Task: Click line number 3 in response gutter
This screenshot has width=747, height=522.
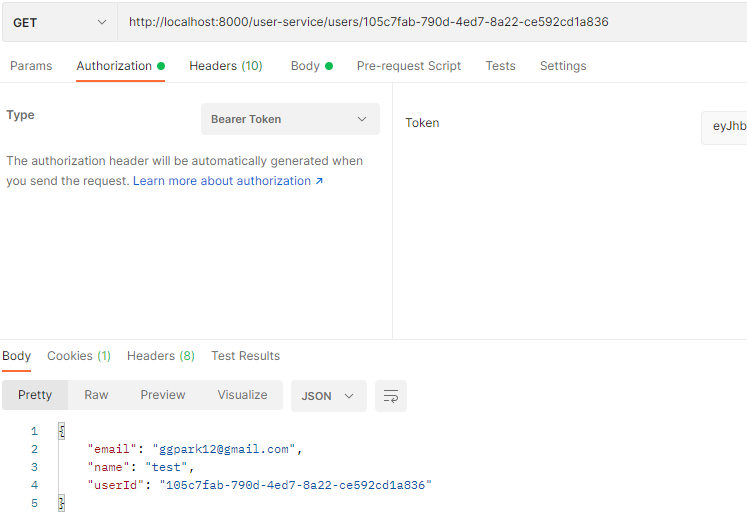Action: [34, 467]
